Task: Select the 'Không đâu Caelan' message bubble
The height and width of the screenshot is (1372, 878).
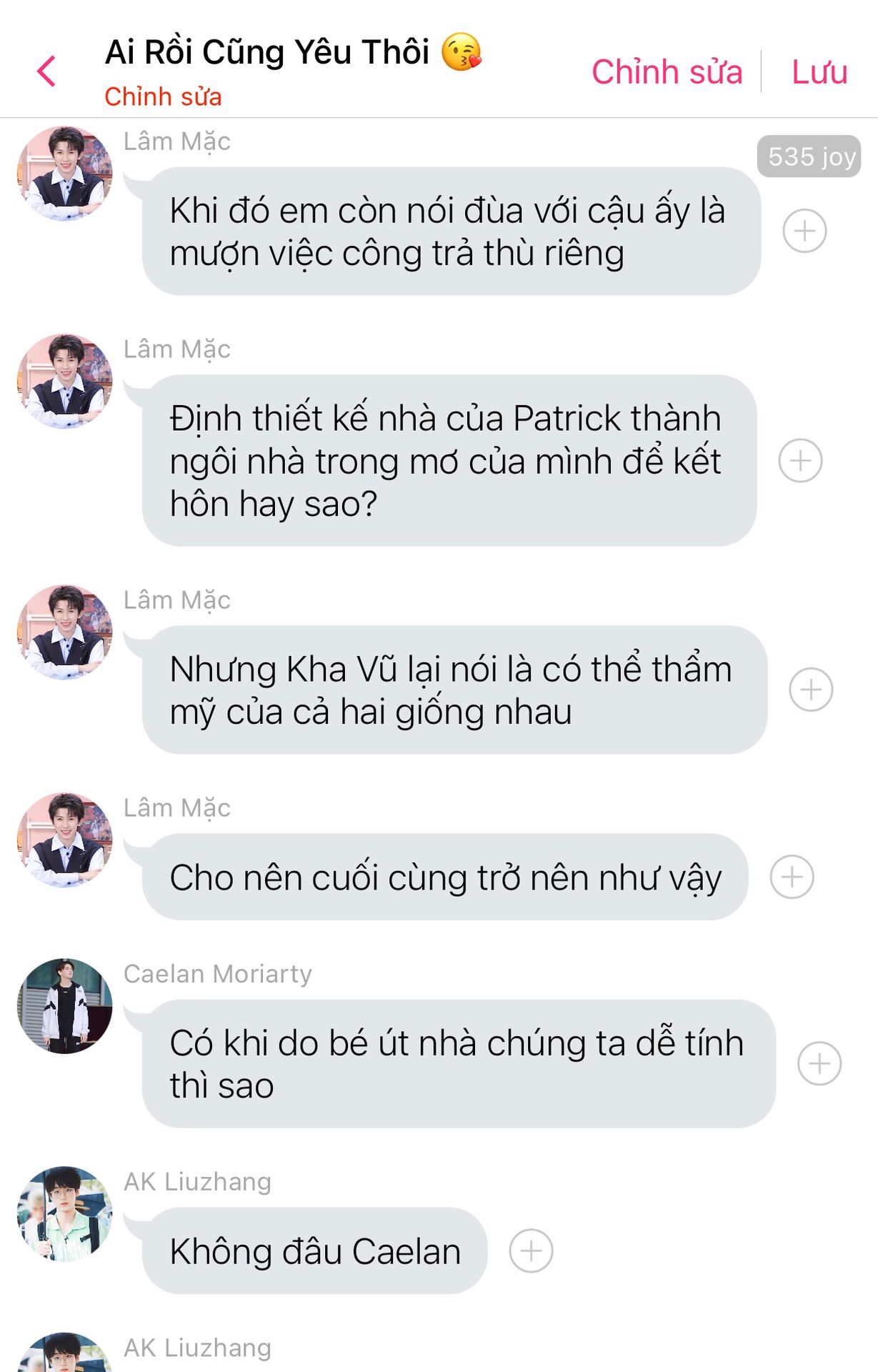Action: tap(315, 1251)
